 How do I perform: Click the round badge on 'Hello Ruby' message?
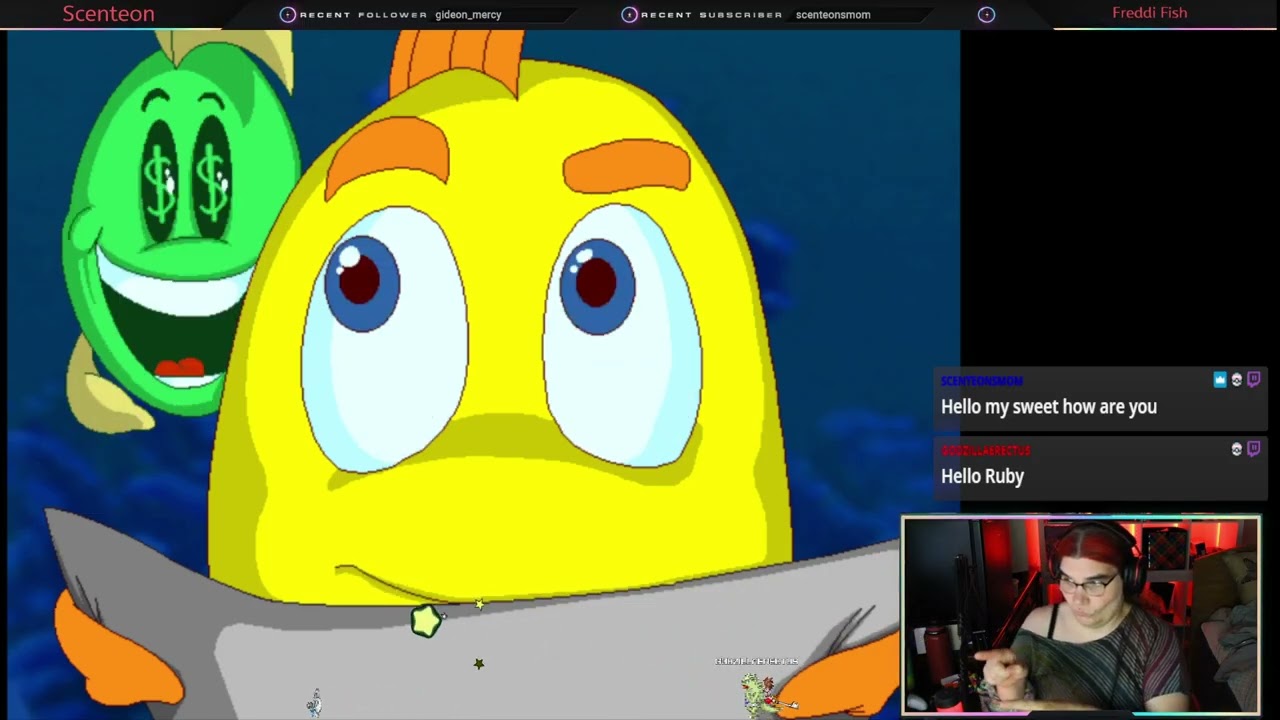[x=1237, y=450]
